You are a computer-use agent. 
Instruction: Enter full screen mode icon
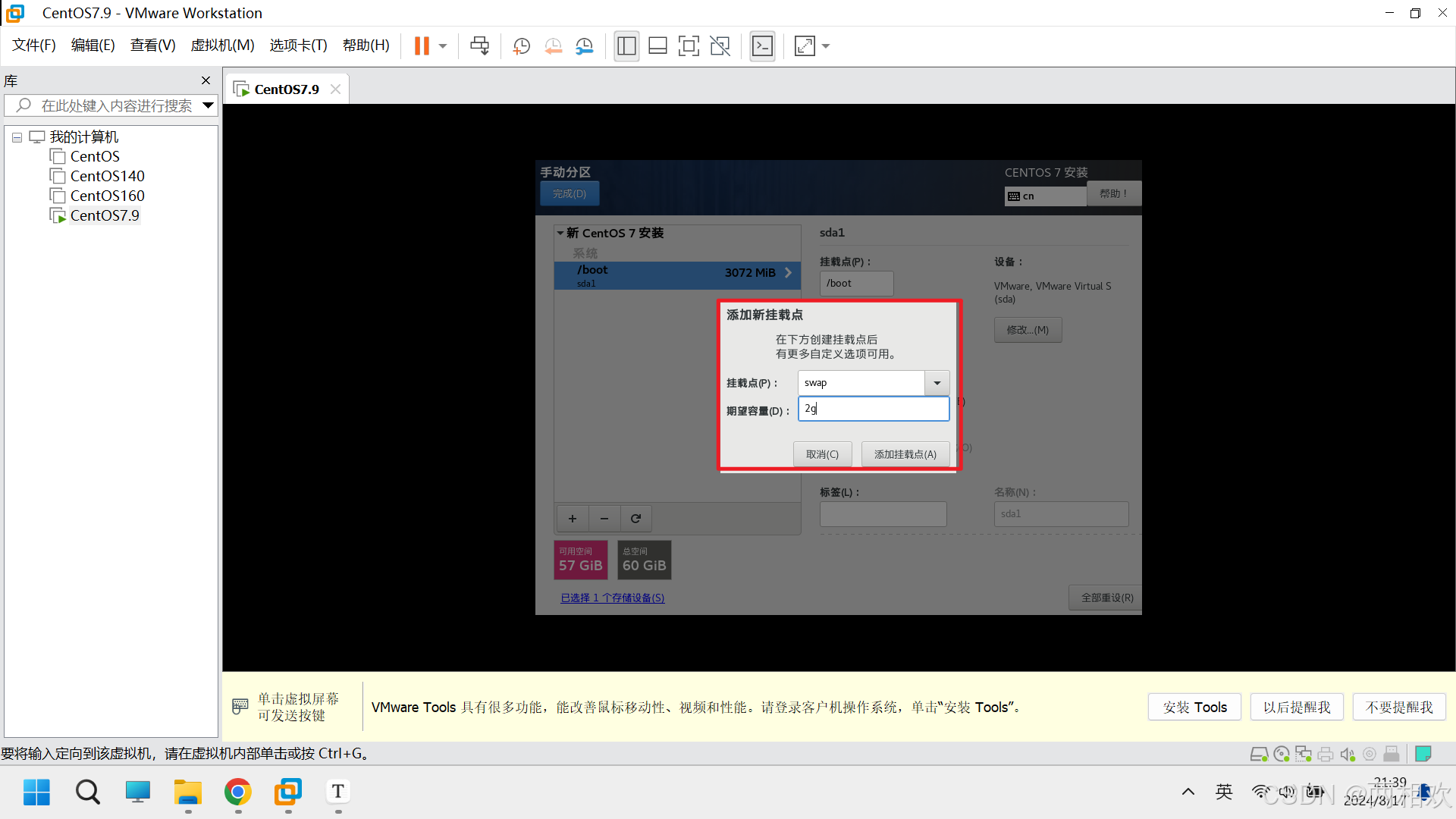tap(689, 46)
